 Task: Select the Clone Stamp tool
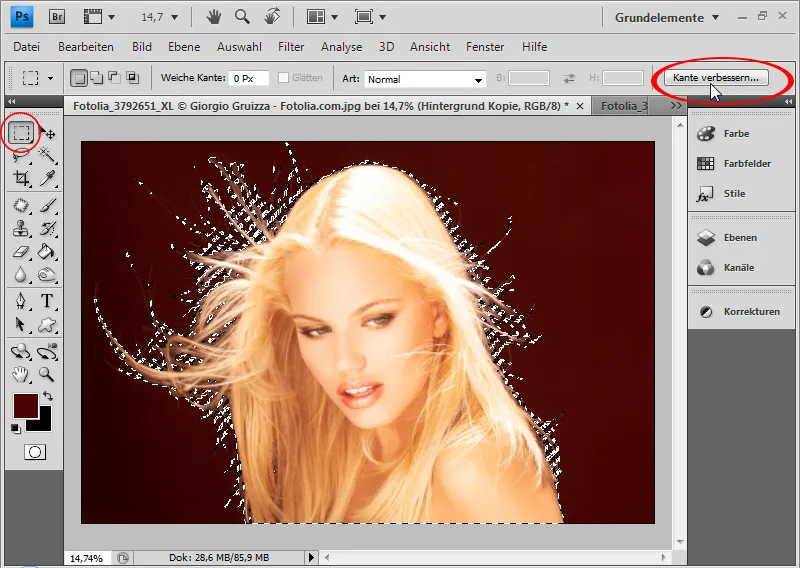pyautogui.click(x=21, y=228)
